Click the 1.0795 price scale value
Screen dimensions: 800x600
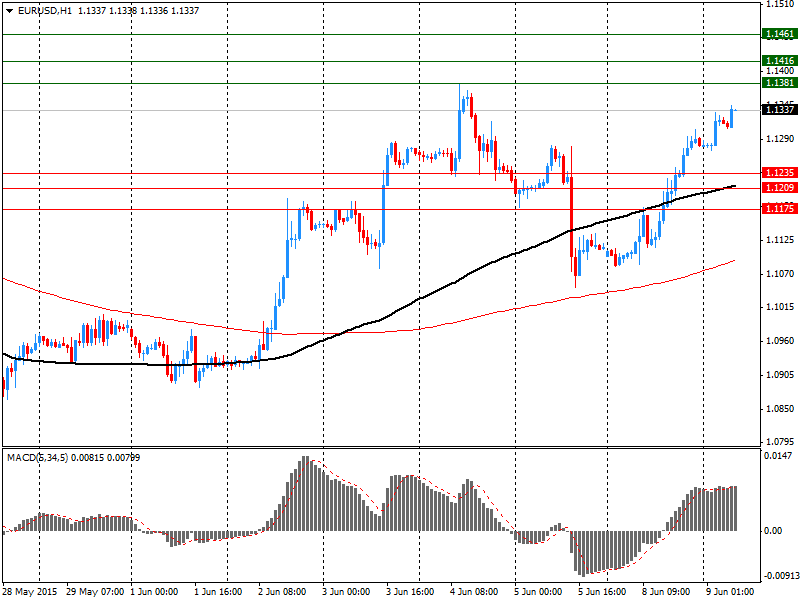[x=780, y=442]
